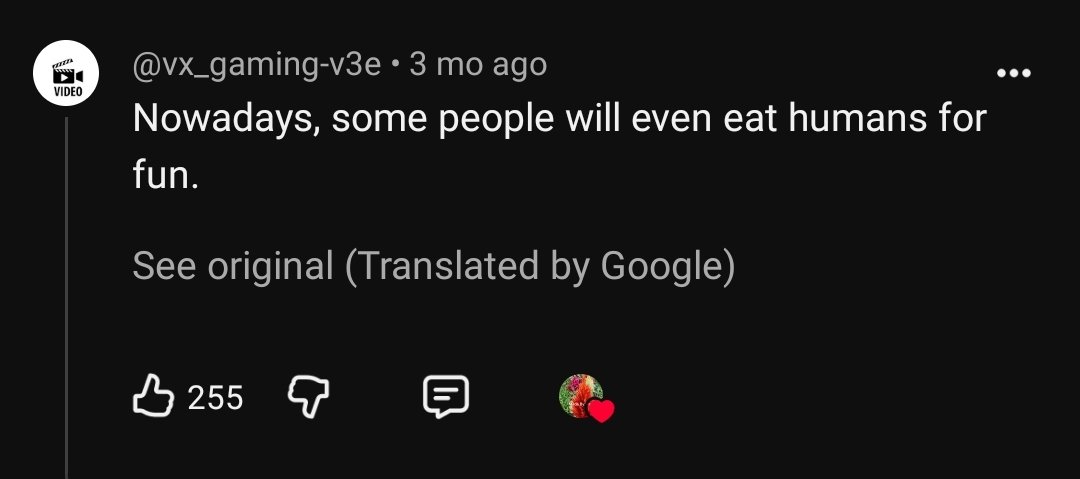Select the comment line 'Nowadays, some people…'

[559, 119]
